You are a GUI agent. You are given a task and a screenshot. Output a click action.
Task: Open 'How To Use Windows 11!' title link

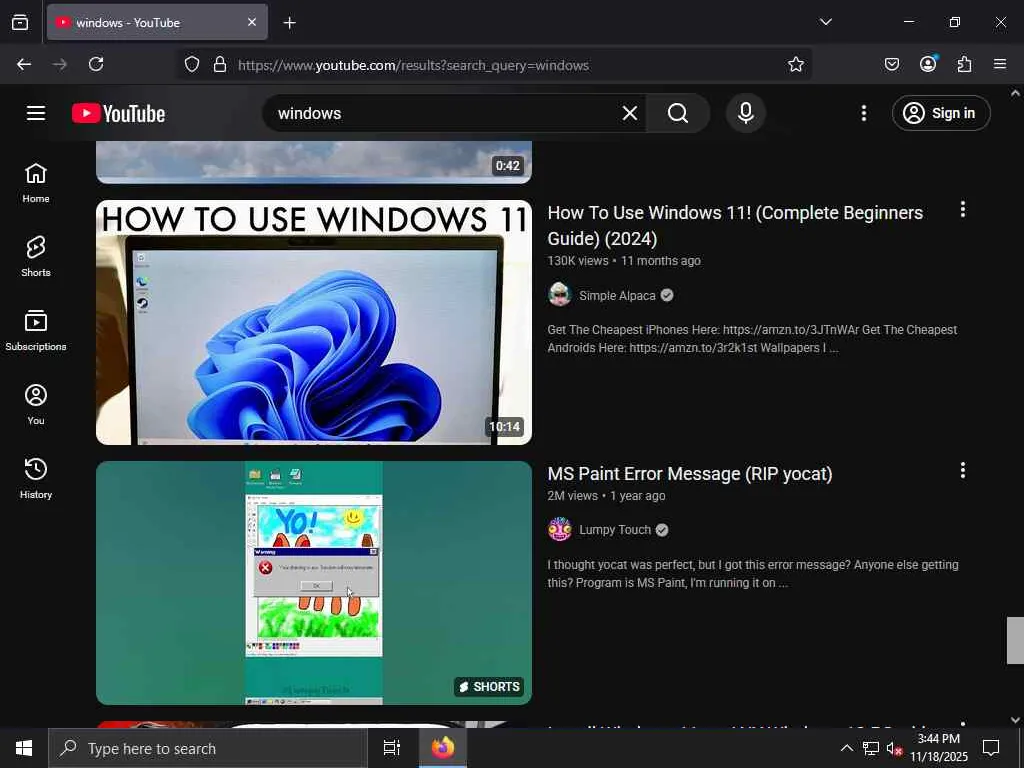click(735, 225)
